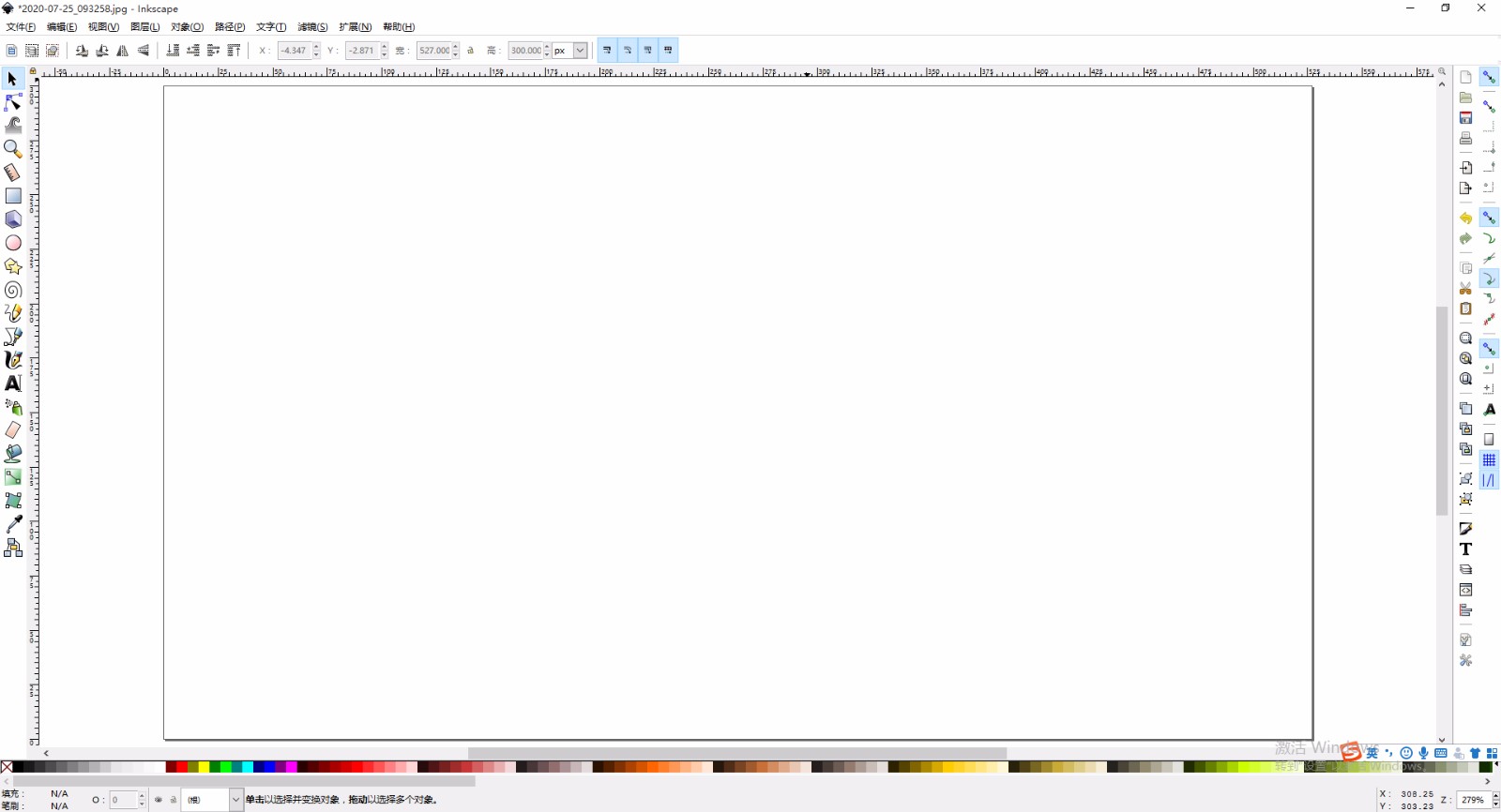1501x812 pixels.
Task: Open the 文件(F) menu
Action: pos(21,27)
